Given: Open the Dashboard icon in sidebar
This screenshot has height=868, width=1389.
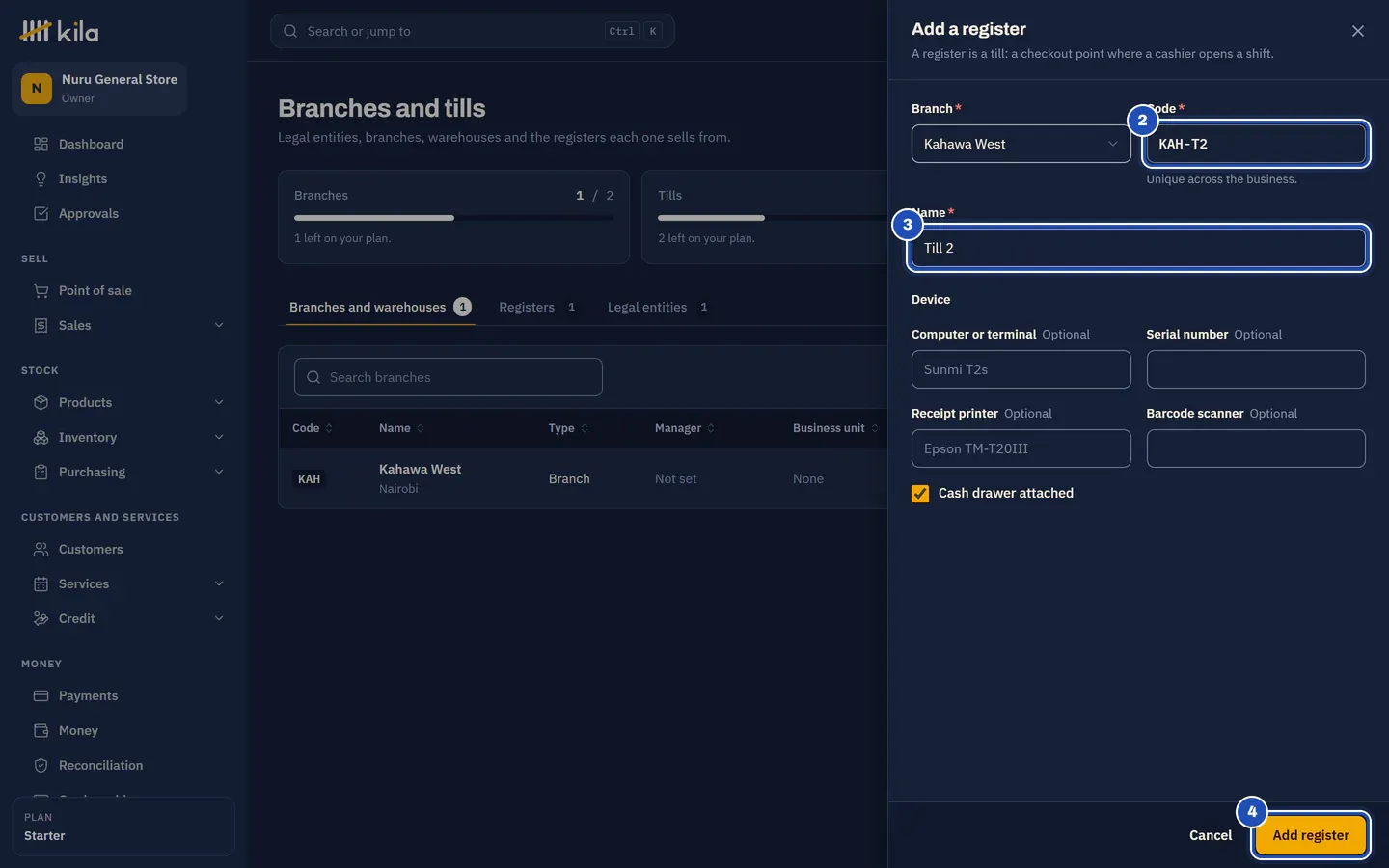Looking at the screenshot, I should pos(41,145).
